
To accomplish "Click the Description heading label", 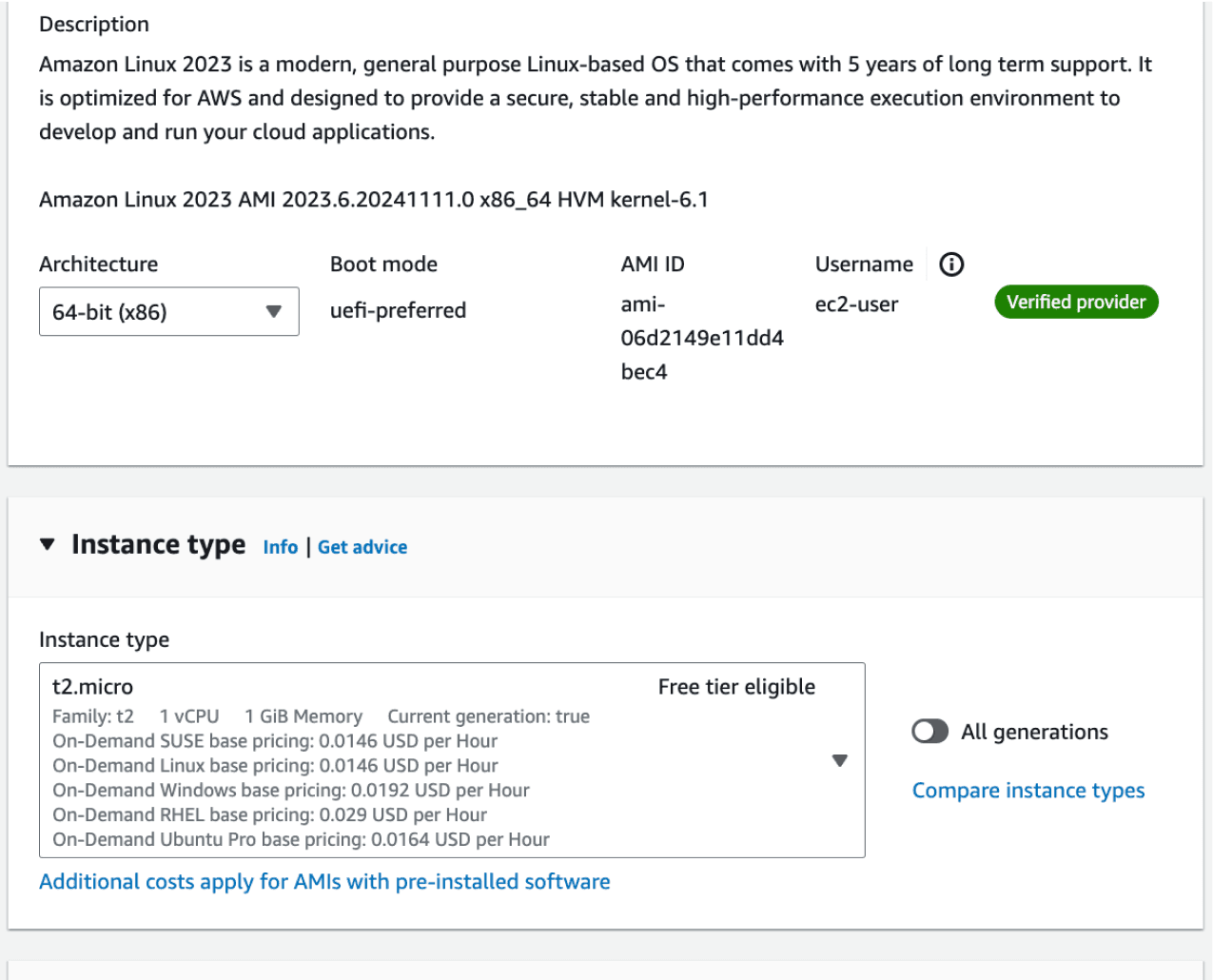I will 94,25.
